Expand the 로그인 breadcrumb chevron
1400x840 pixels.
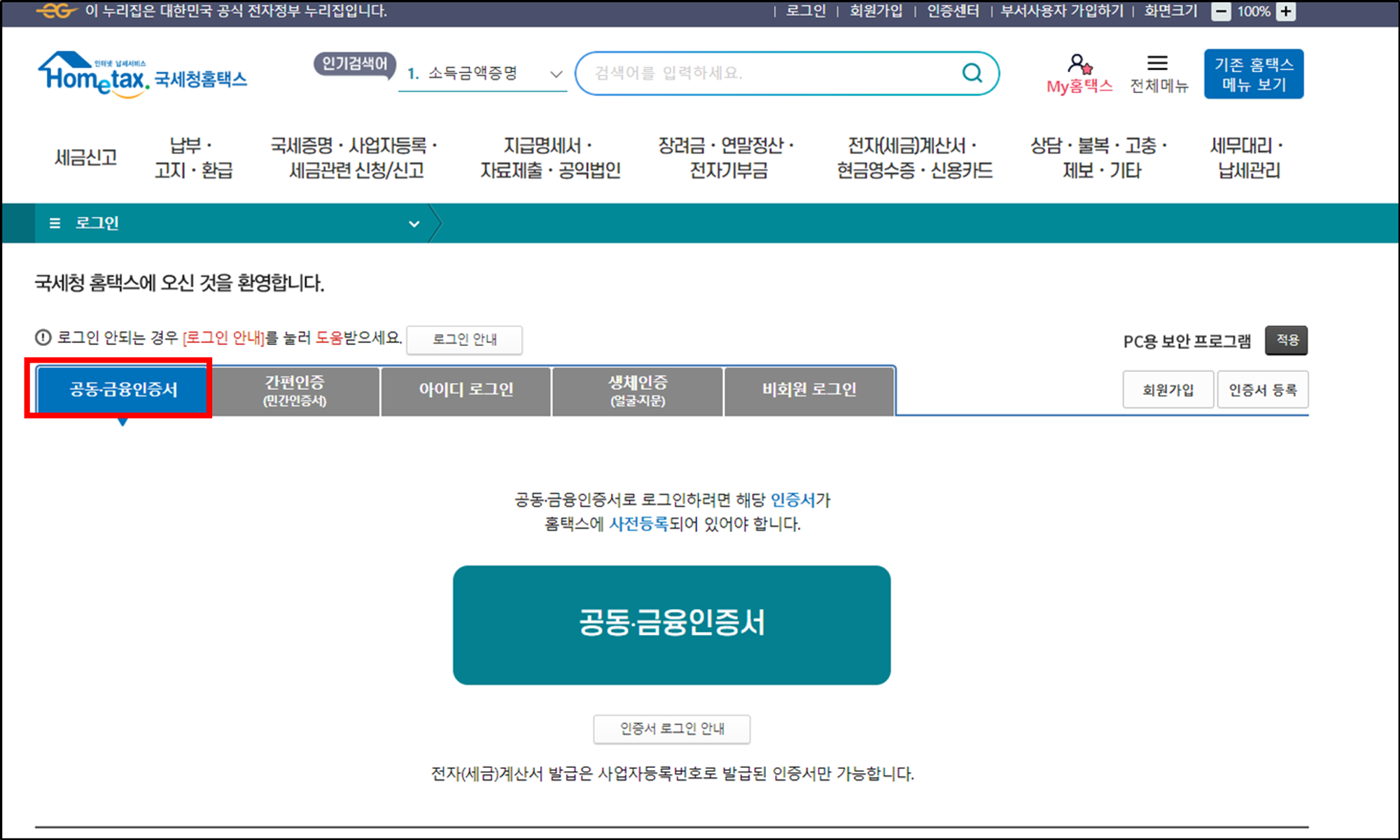click(x=414, y=224)
